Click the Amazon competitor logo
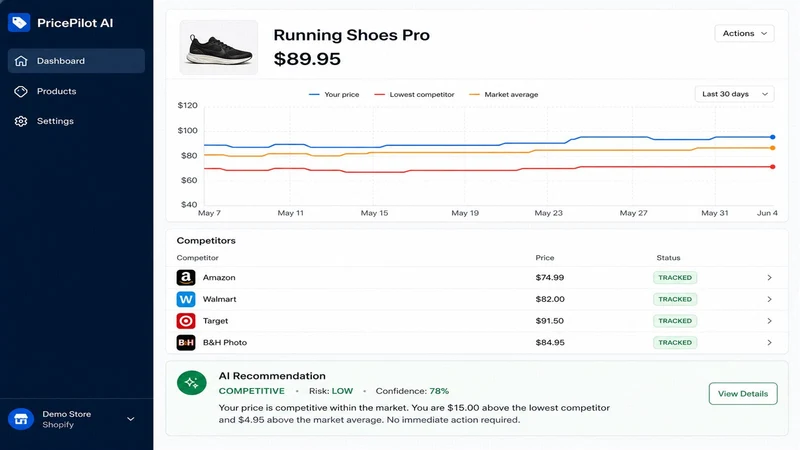This screenshot has width=800, height=450. coord(186,278)
